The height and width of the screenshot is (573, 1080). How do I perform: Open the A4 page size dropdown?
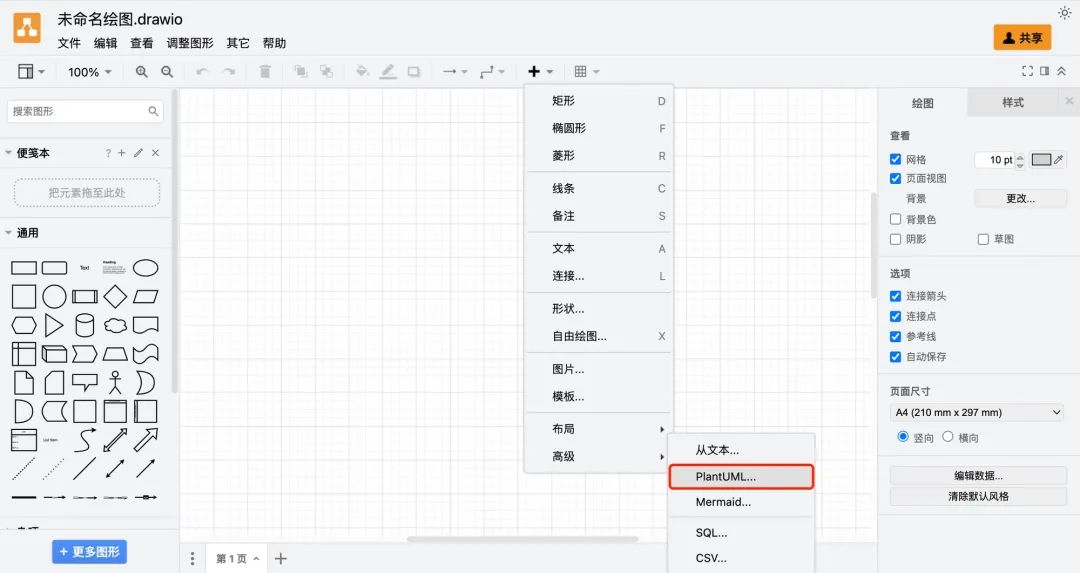click(978, 413)
